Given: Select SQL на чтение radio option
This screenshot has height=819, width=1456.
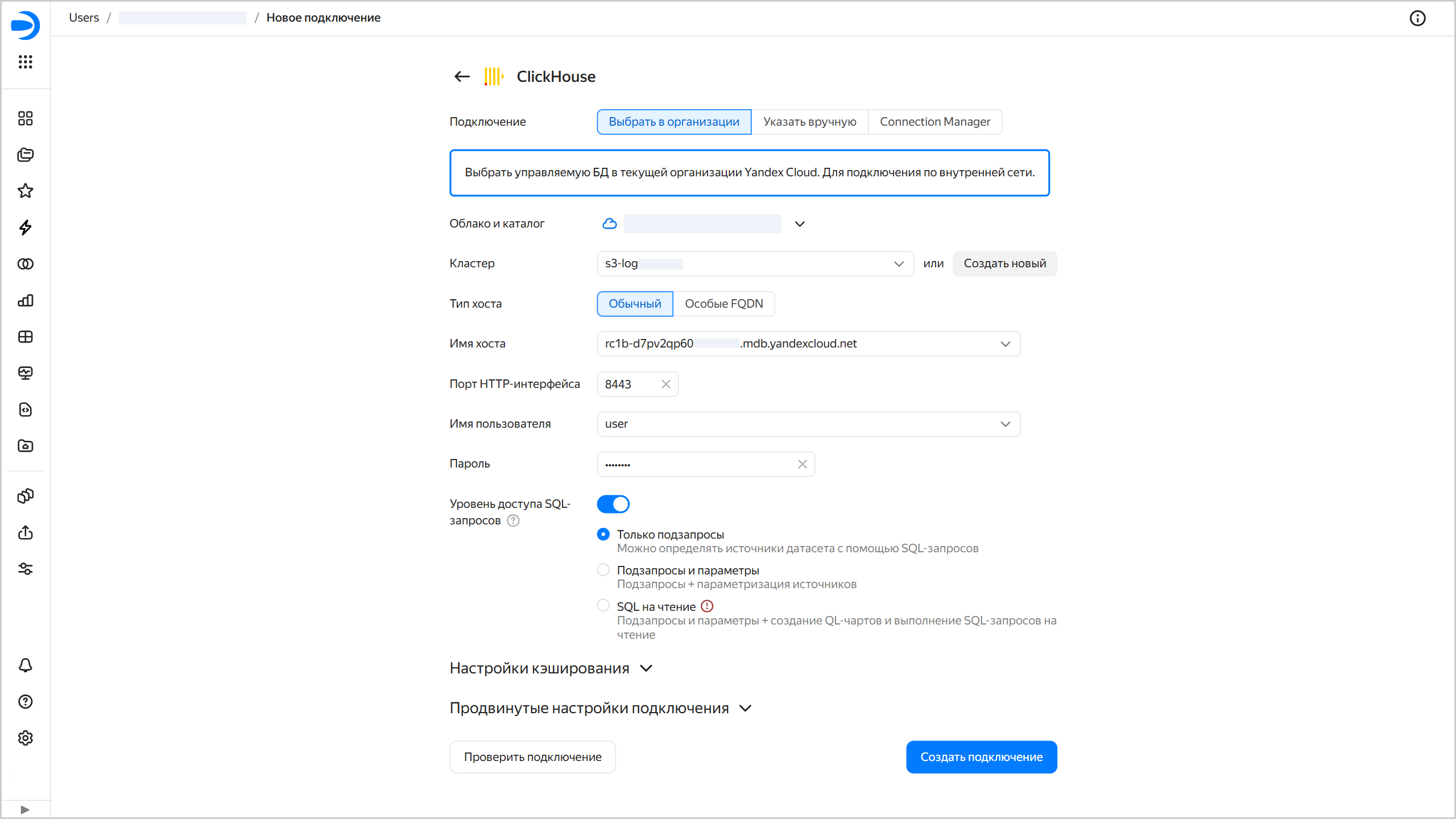Looking at the screenshot, I should pyautogui.click(x=603, y=606).
